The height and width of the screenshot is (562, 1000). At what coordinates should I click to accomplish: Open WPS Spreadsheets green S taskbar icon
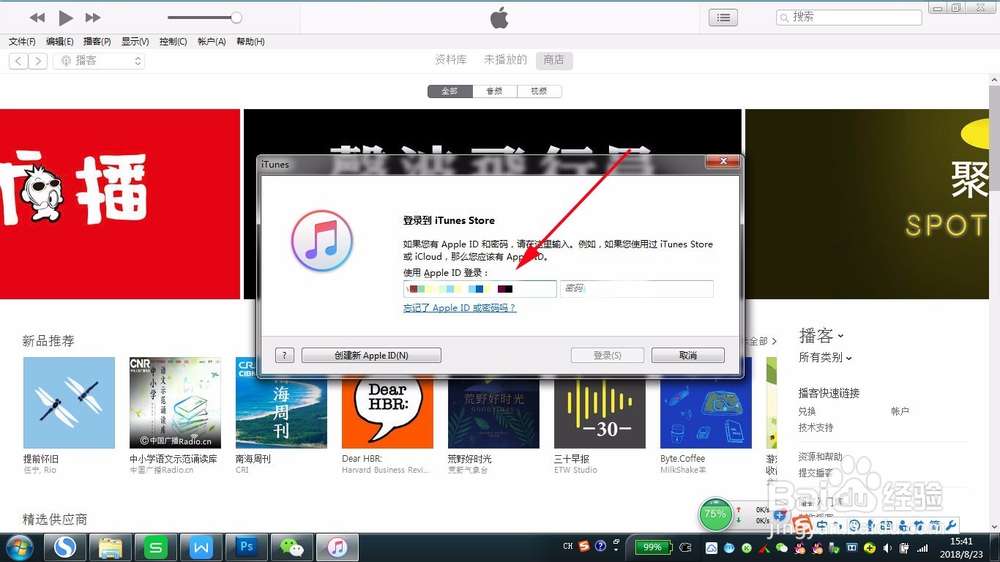pyautogui.click(x=156, y=547)
